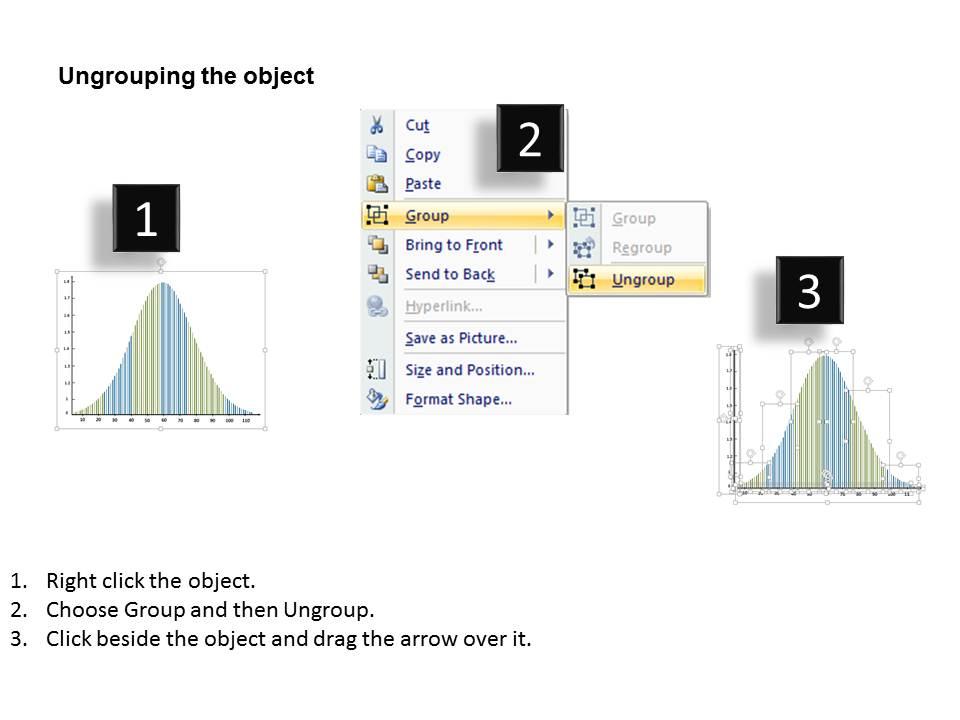
Task: Click the Send to Back icon
Action: 375,274
